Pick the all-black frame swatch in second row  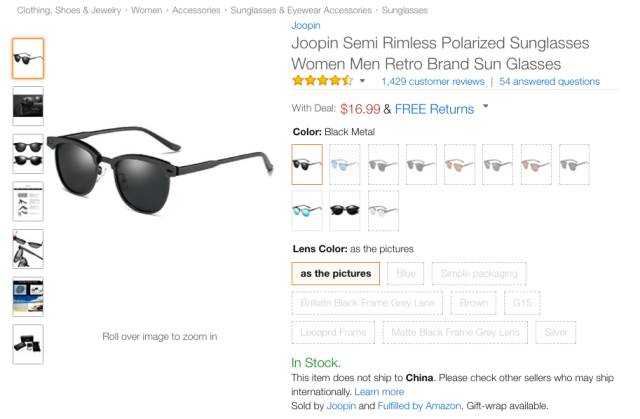point(345,211)
